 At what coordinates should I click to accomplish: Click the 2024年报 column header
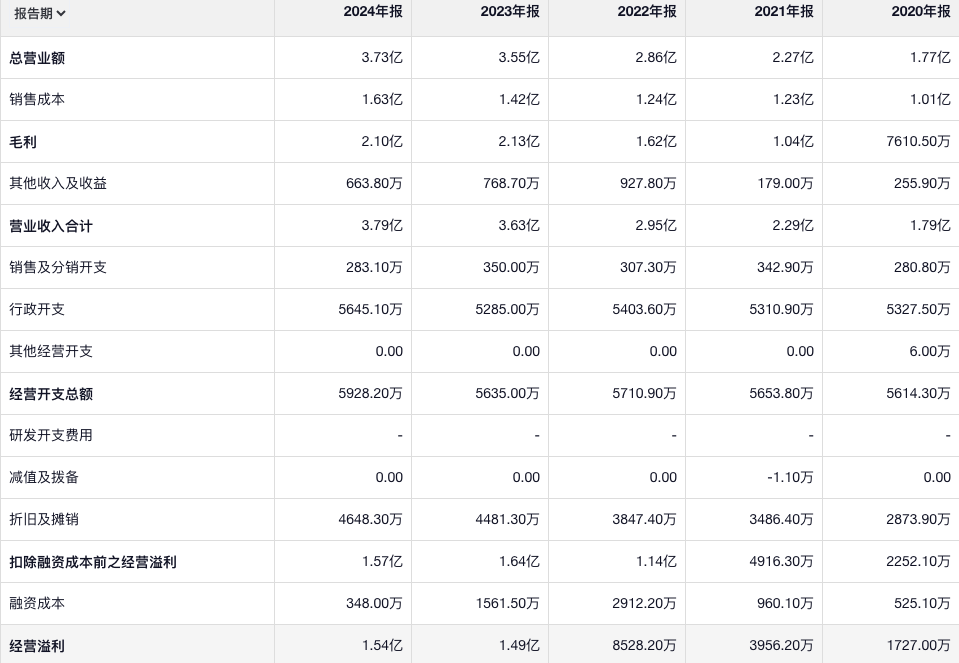(x=373, y=12)
